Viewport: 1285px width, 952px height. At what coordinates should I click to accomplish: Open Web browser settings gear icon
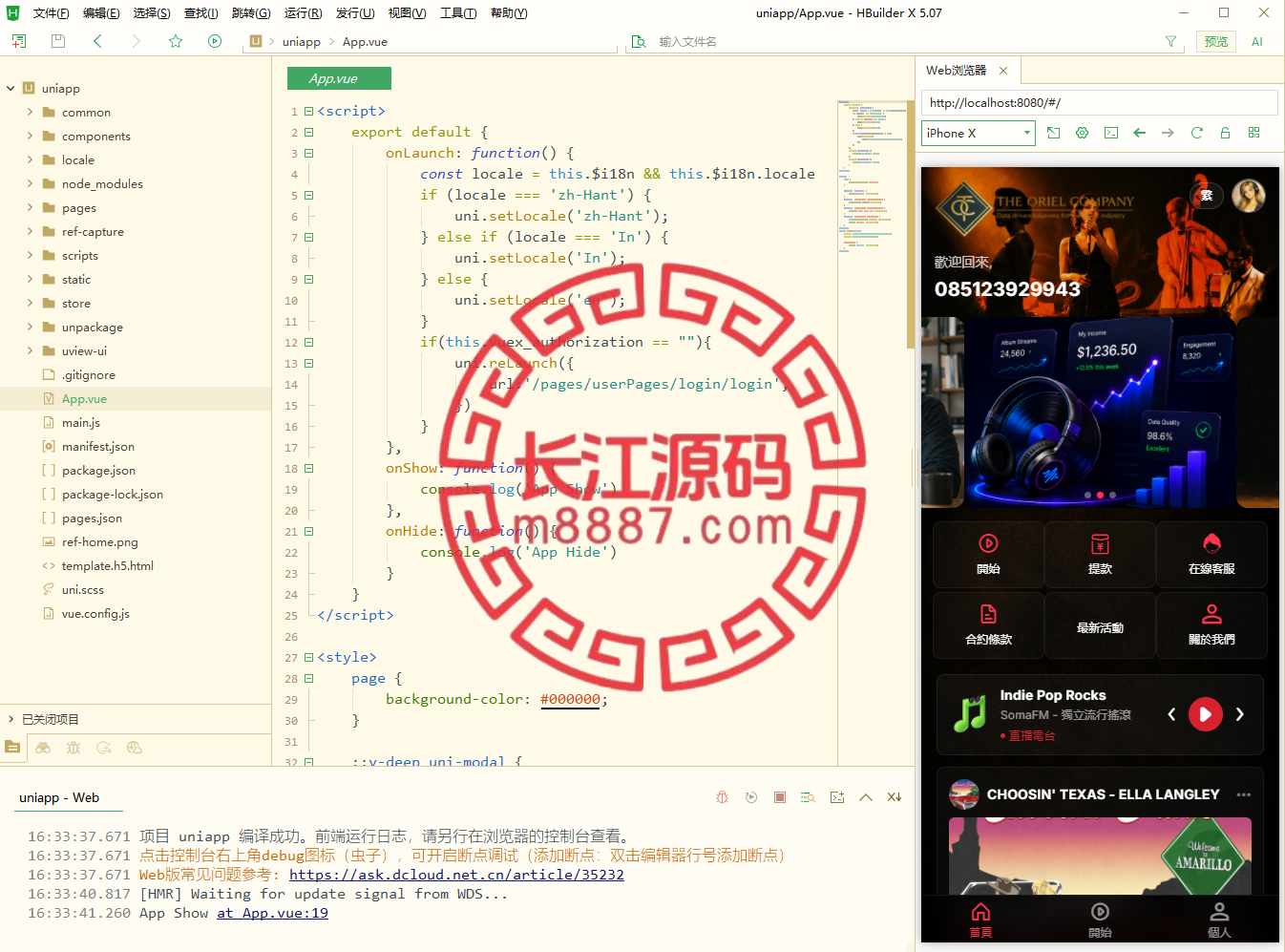click(1083, 133)
